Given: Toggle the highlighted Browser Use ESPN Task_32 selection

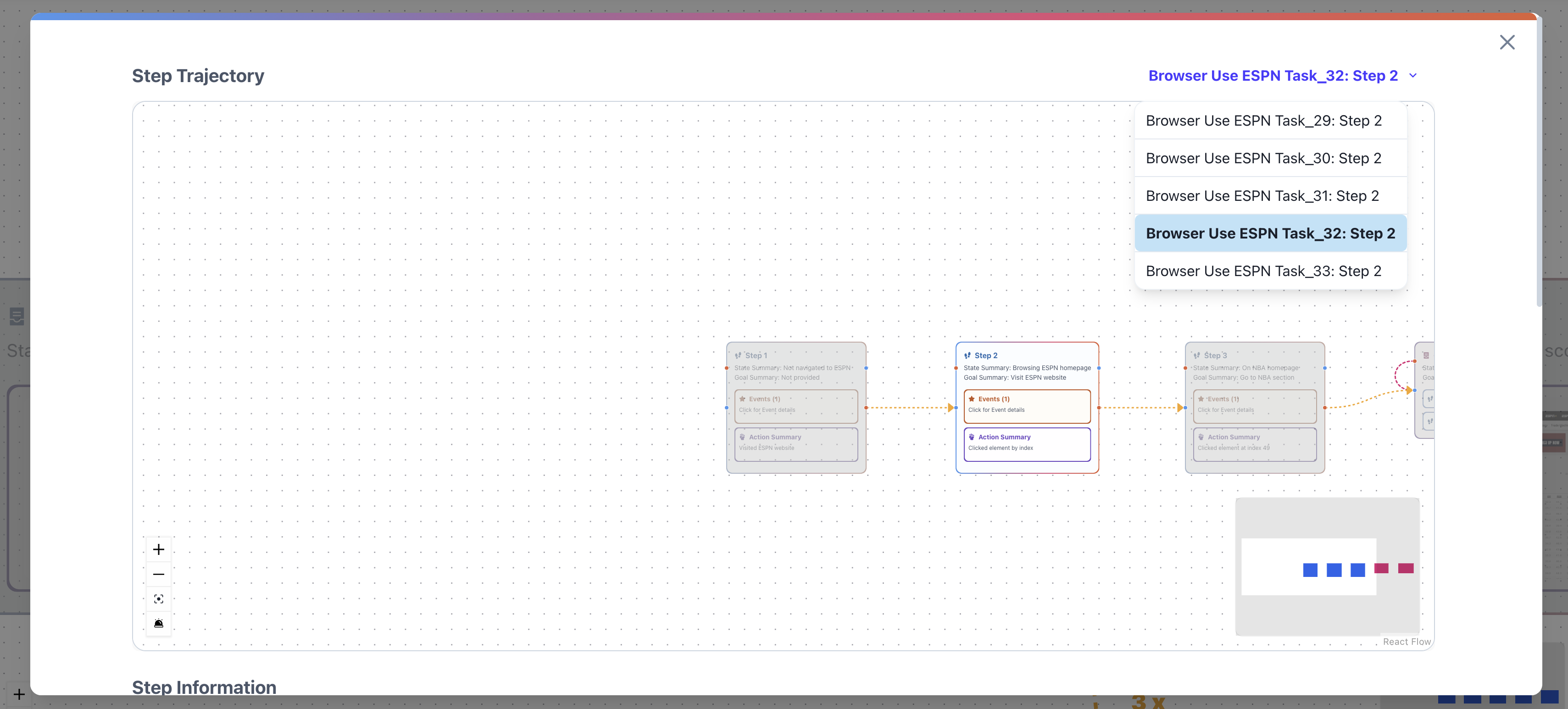Looking at the screenshot, I should coord(1270,233).
